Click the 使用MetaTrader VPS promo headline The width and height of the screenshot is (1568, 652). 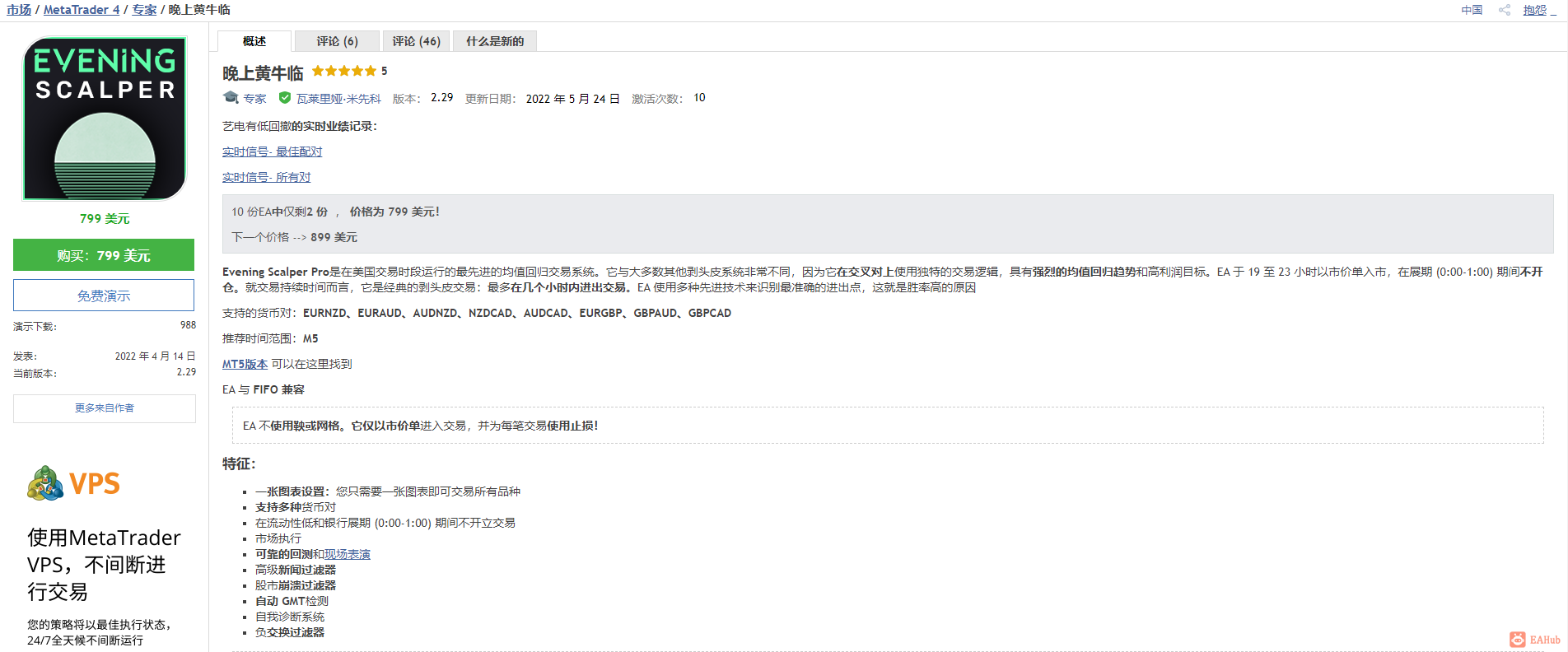[104, 565]
